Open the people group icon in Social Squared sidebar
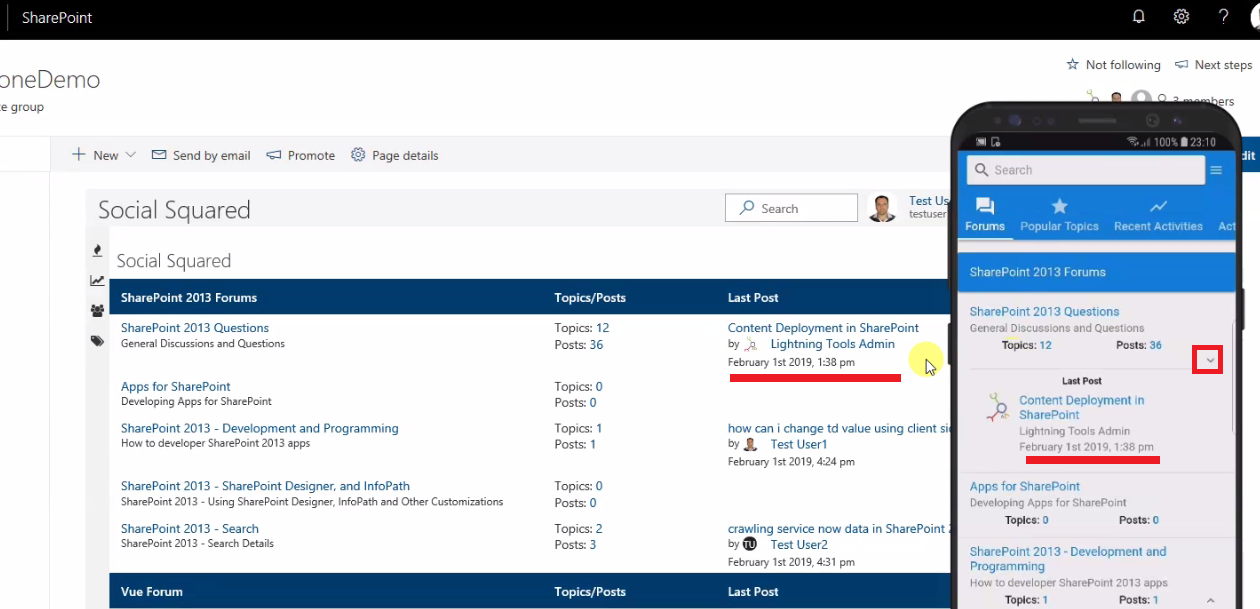 [97, 311]
